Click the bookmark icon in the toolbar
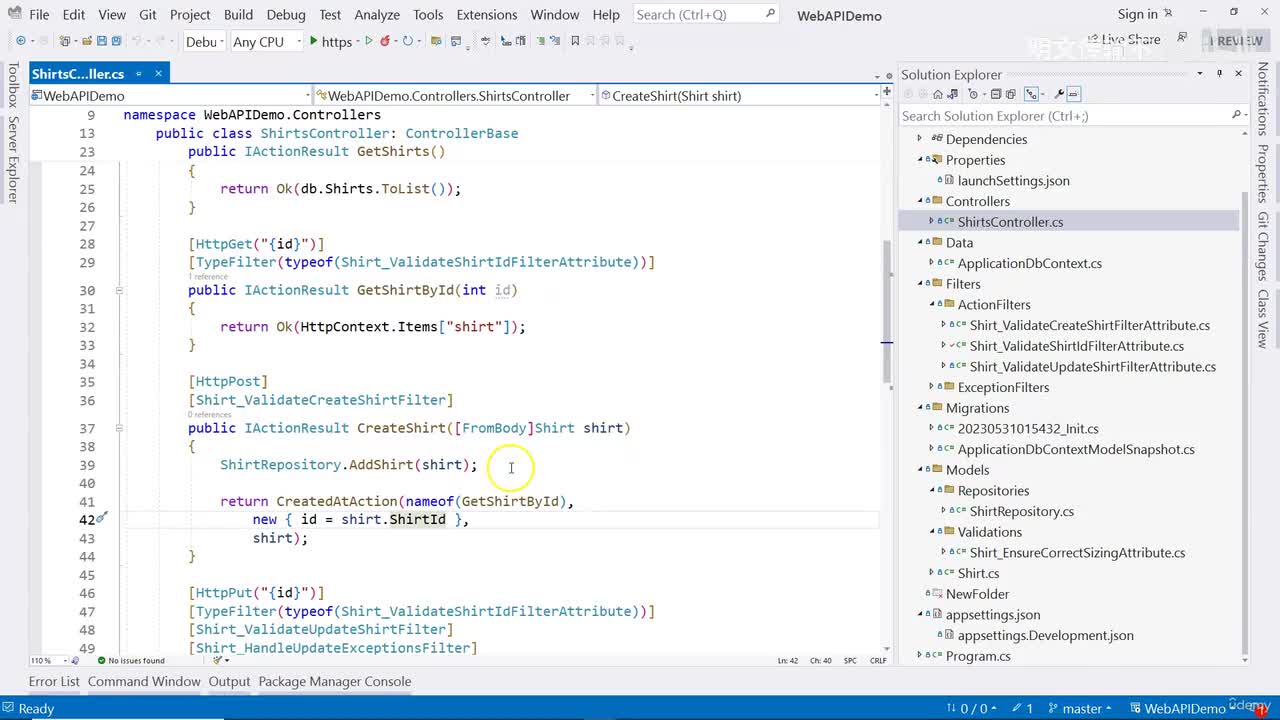Image resolution: width=1280 pixels, height=720 pixels. tap(575, 41)
